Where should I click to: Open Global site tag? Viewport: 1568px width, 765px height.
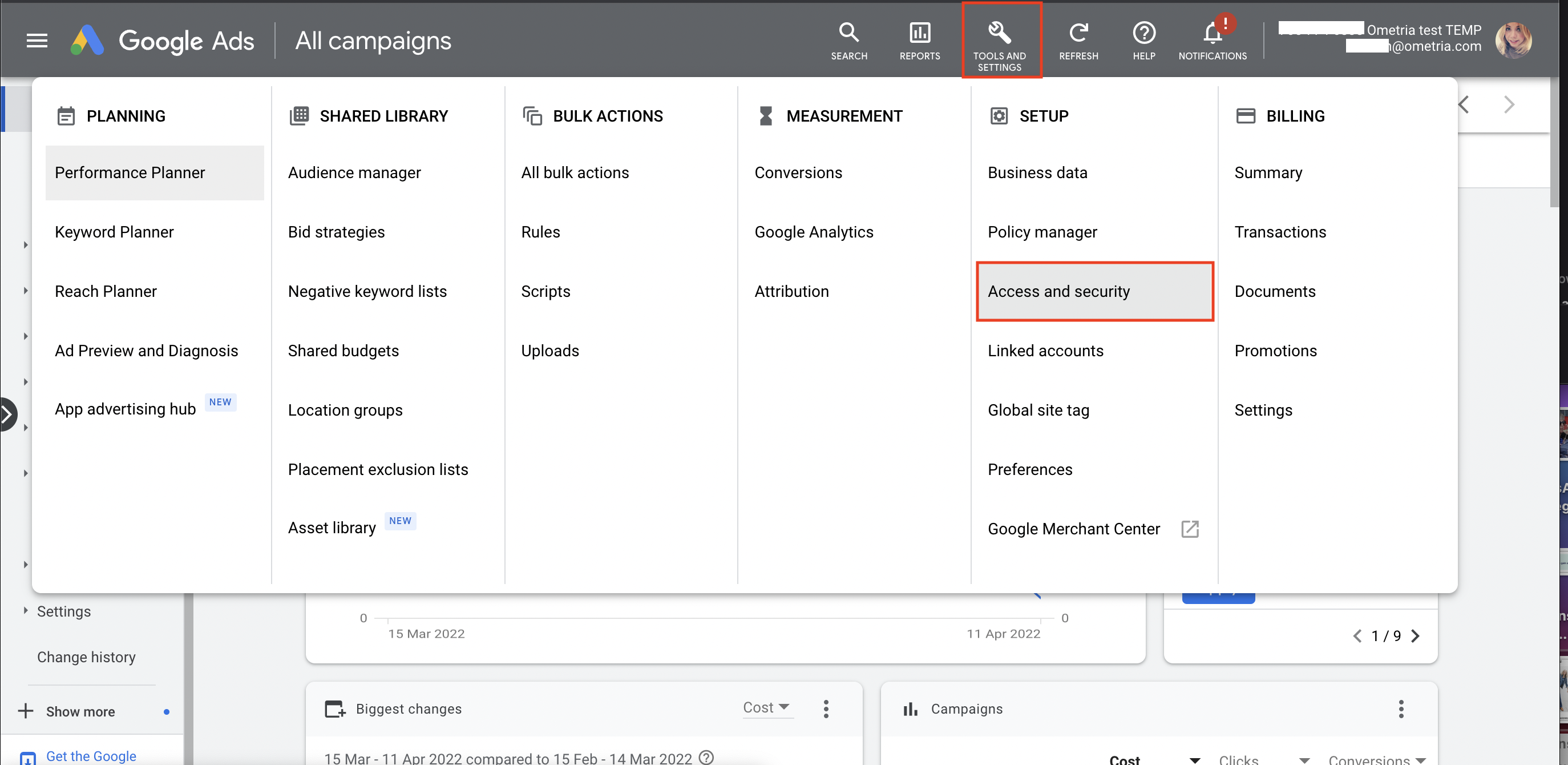tap(1038, 410)
